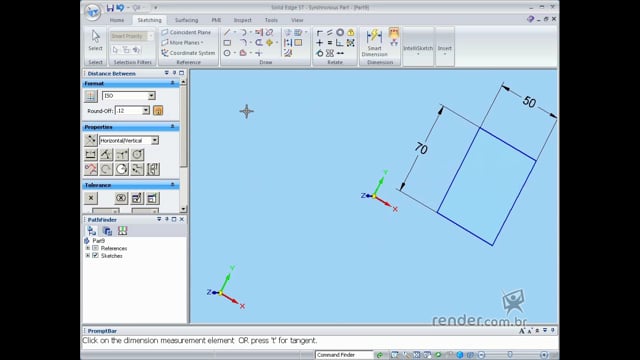
Task: Select the Arc draw tool
Action: point(243,32)
